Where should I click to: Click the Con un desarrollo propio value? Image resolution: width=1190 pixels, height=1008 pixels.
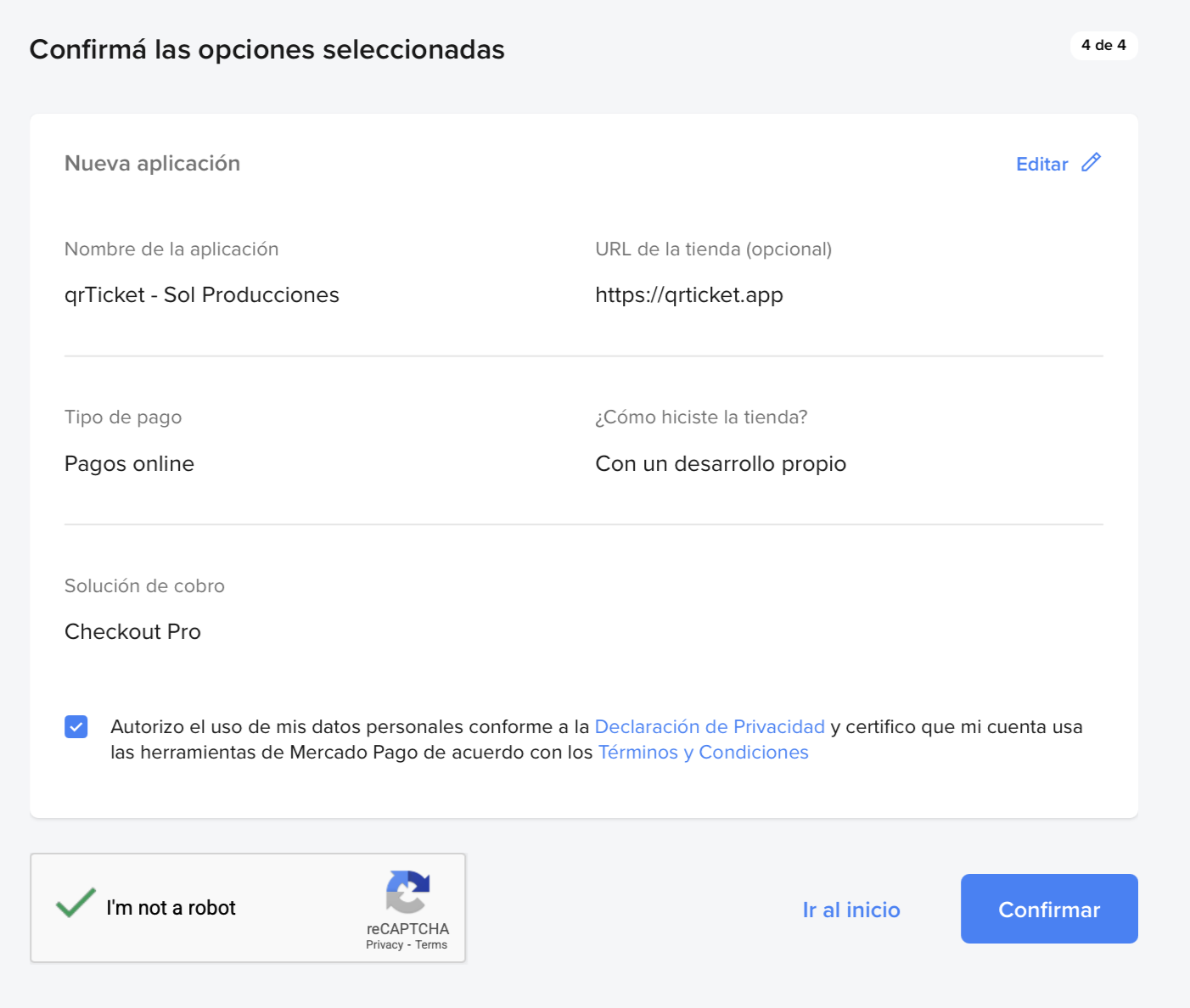click(721, 463)
